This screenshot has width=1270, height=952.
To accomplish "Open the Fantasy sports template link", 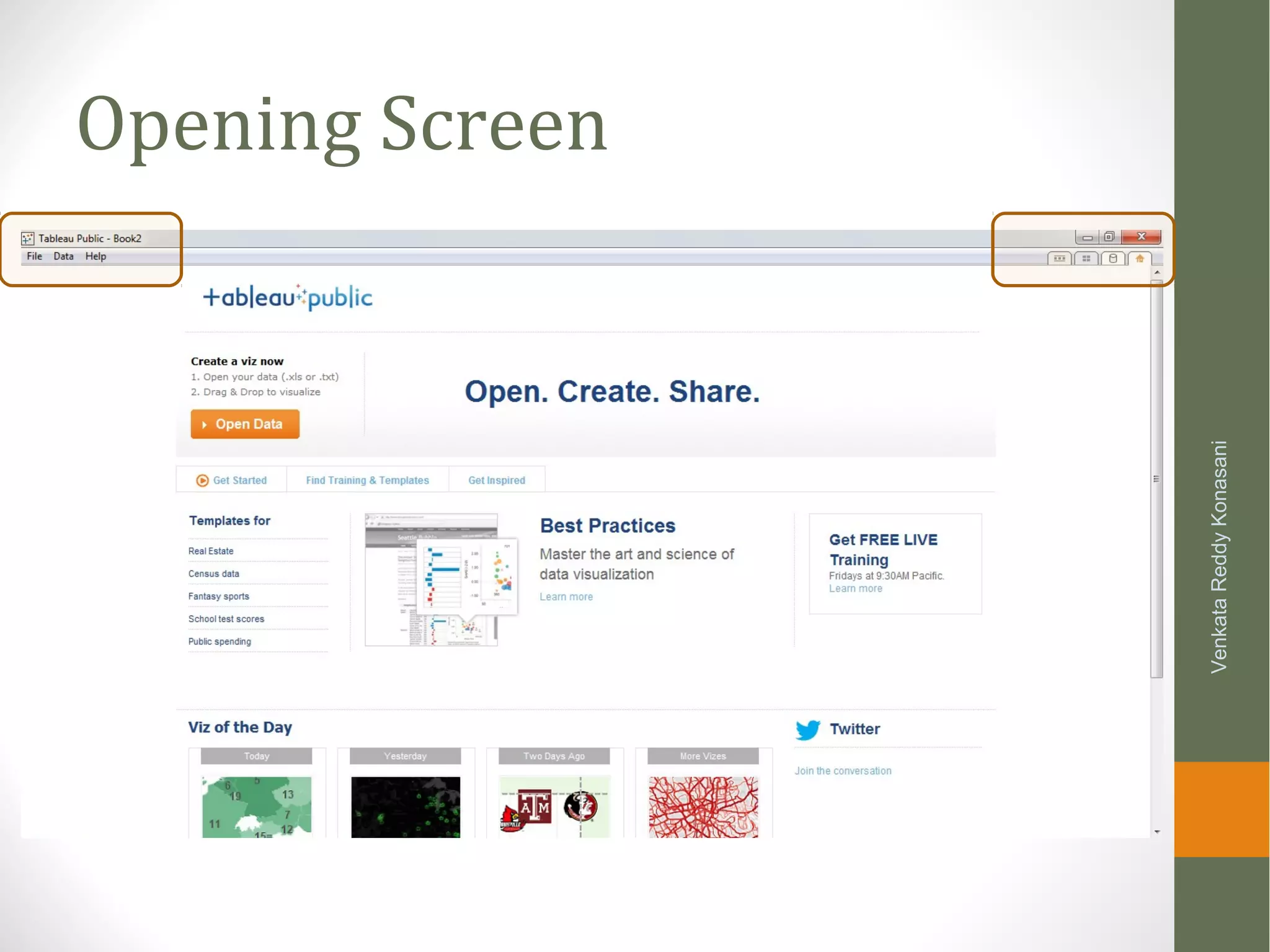I will 218,596.
